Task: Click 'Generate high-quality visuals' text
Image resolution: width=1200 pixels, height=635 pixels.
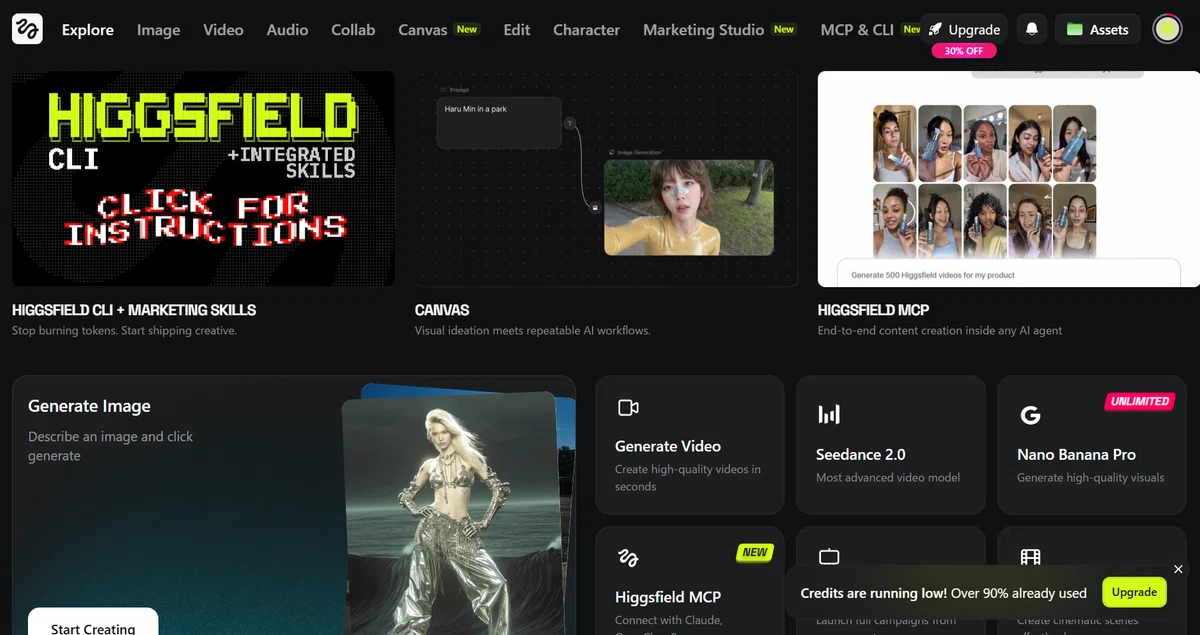Action: coord(1090,478)
